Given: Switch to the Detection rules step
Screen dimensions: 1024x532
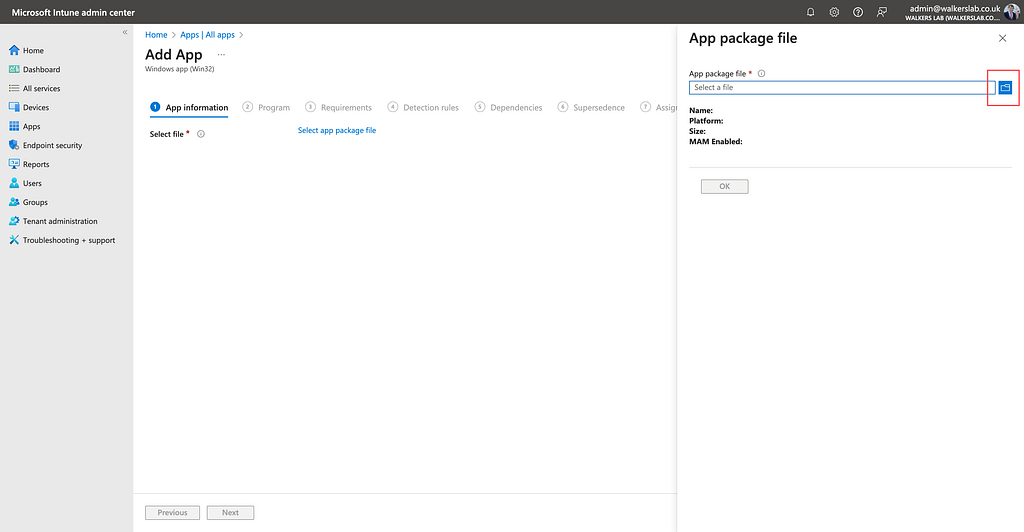Looking at the screenshot, I should point(430,108).
